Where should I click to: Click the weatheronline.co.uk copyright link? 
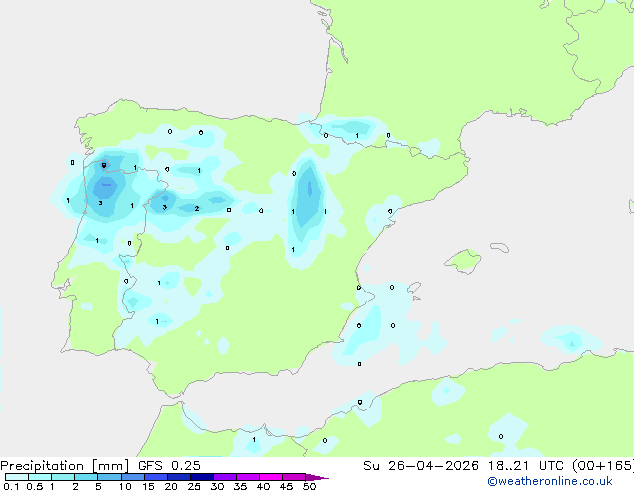549,481
